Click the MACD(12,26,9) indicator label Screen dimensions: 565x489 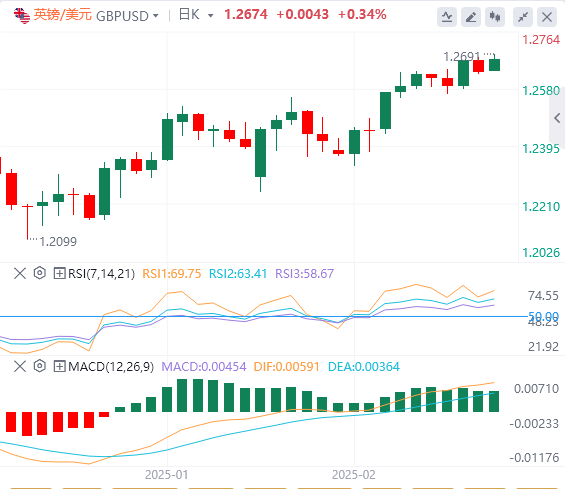[x=111, y=366]
